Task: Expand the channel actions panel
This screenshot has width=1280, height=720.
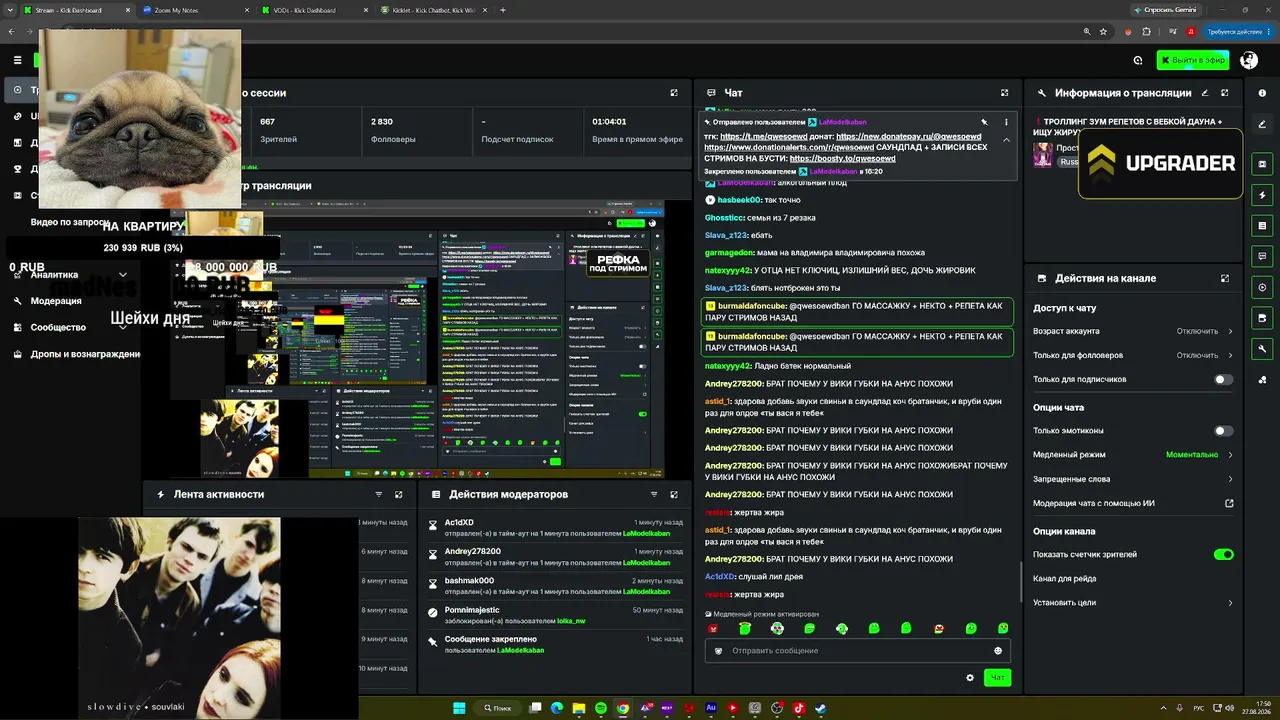Action: pyautogui.click(x=1225, y=278)
